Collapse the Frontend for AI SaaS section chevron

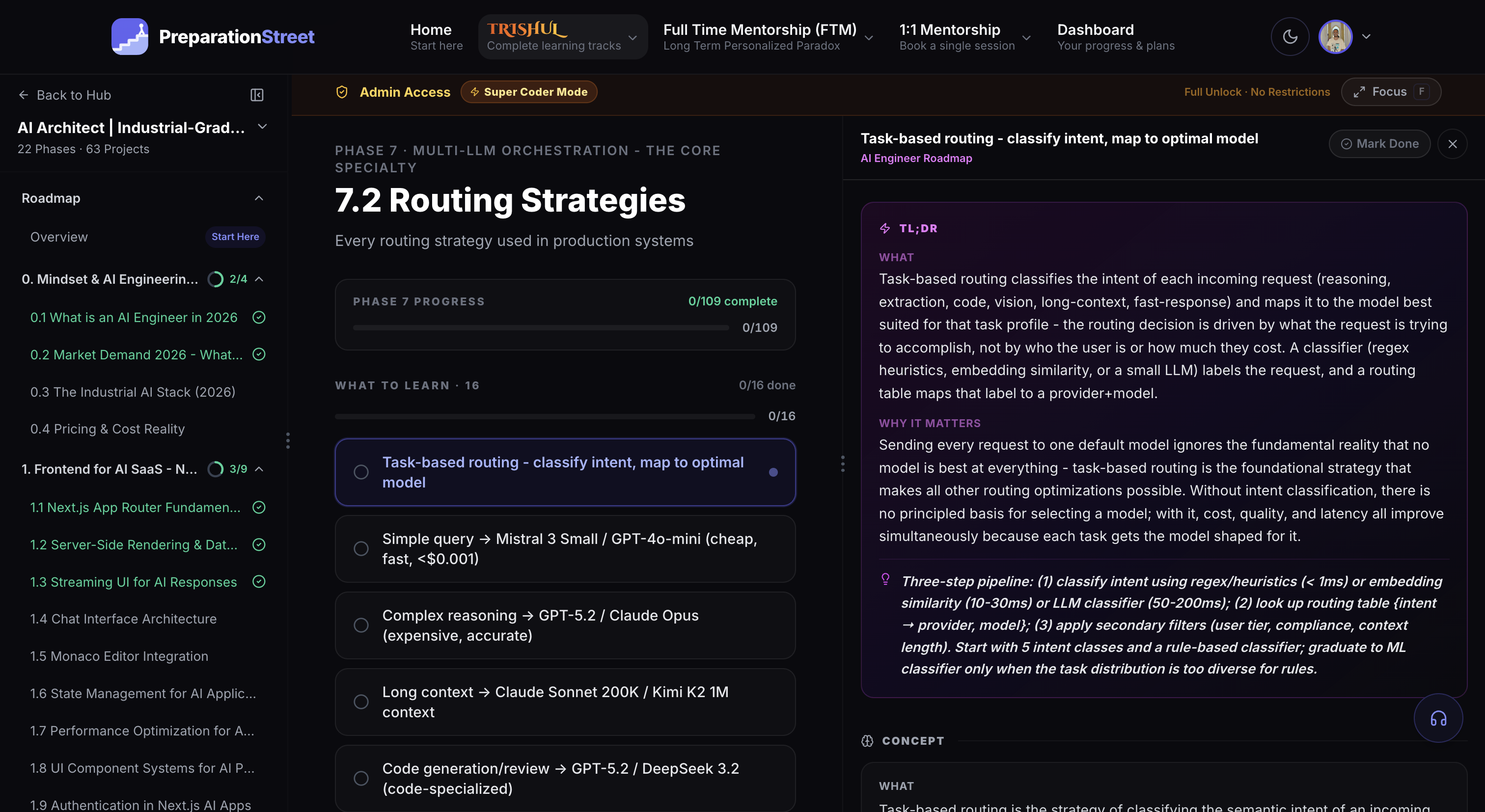pos(259,470)
